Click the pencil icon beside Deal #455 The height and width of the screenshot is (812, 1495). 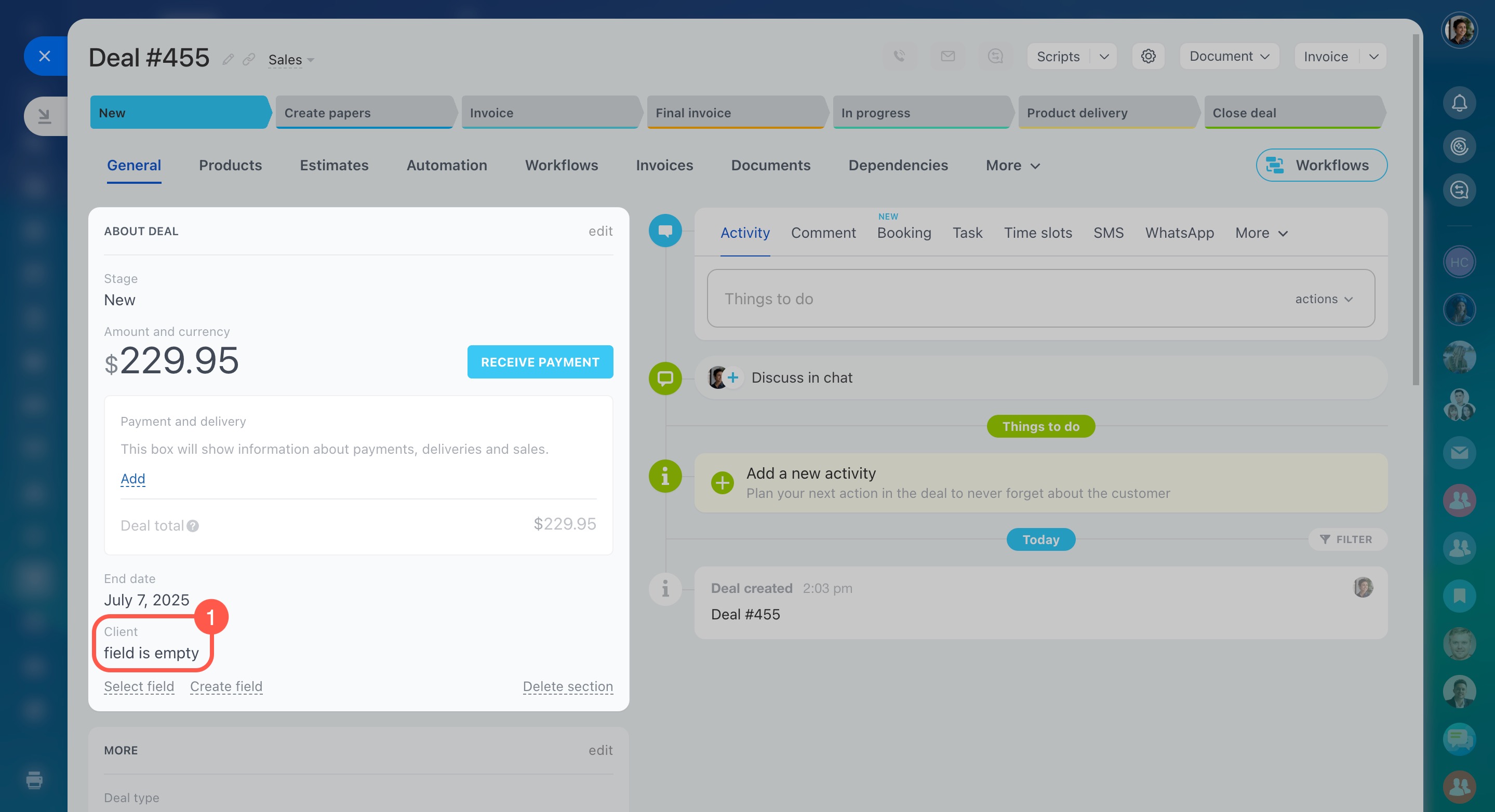click(x=228, y=59)
